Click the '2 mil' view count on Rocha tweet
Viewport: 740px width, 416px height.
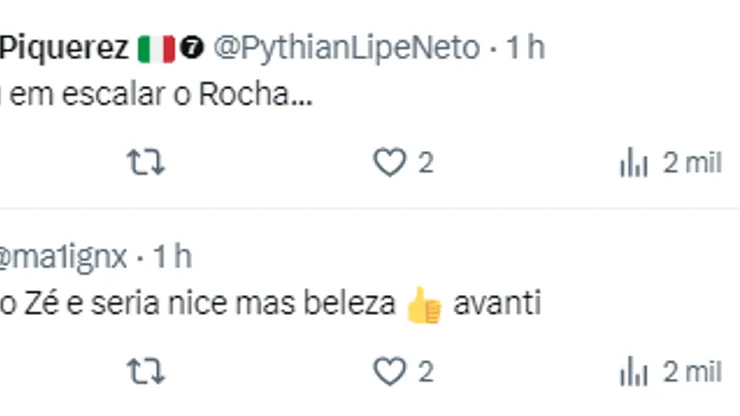(692, 164)
